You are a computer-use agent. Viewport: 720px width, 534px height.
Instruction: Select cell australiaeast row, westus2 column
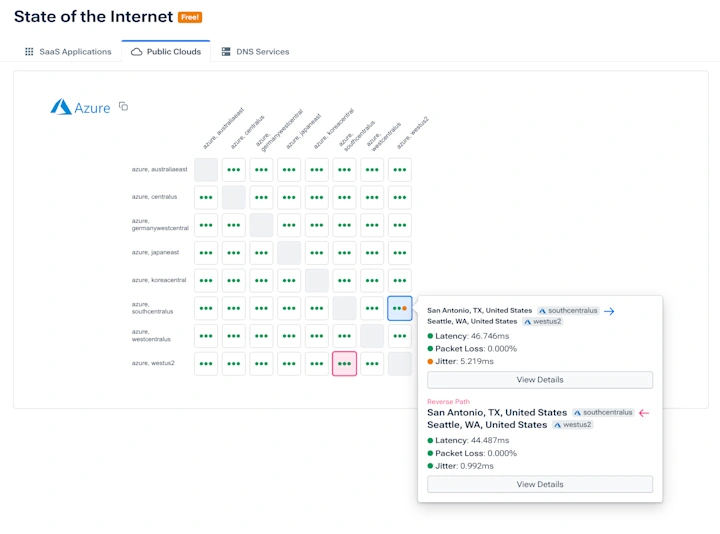(399, 170)
